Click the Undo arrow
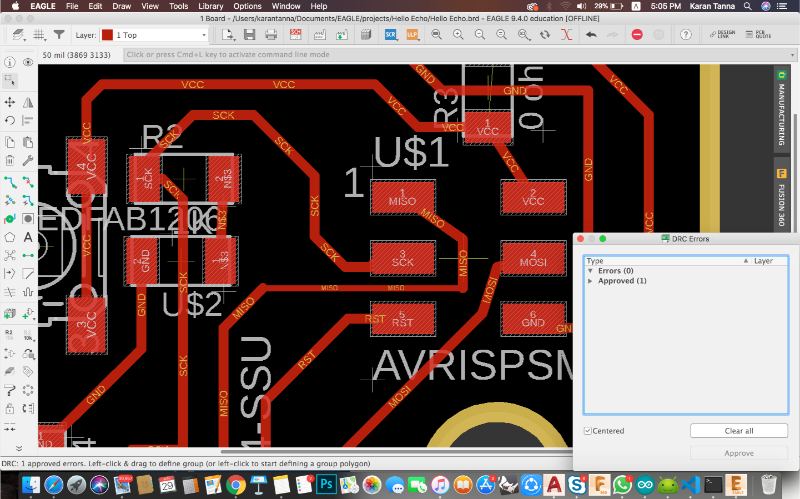The height and width of the screenshot is (499, 800). [591, 35]
